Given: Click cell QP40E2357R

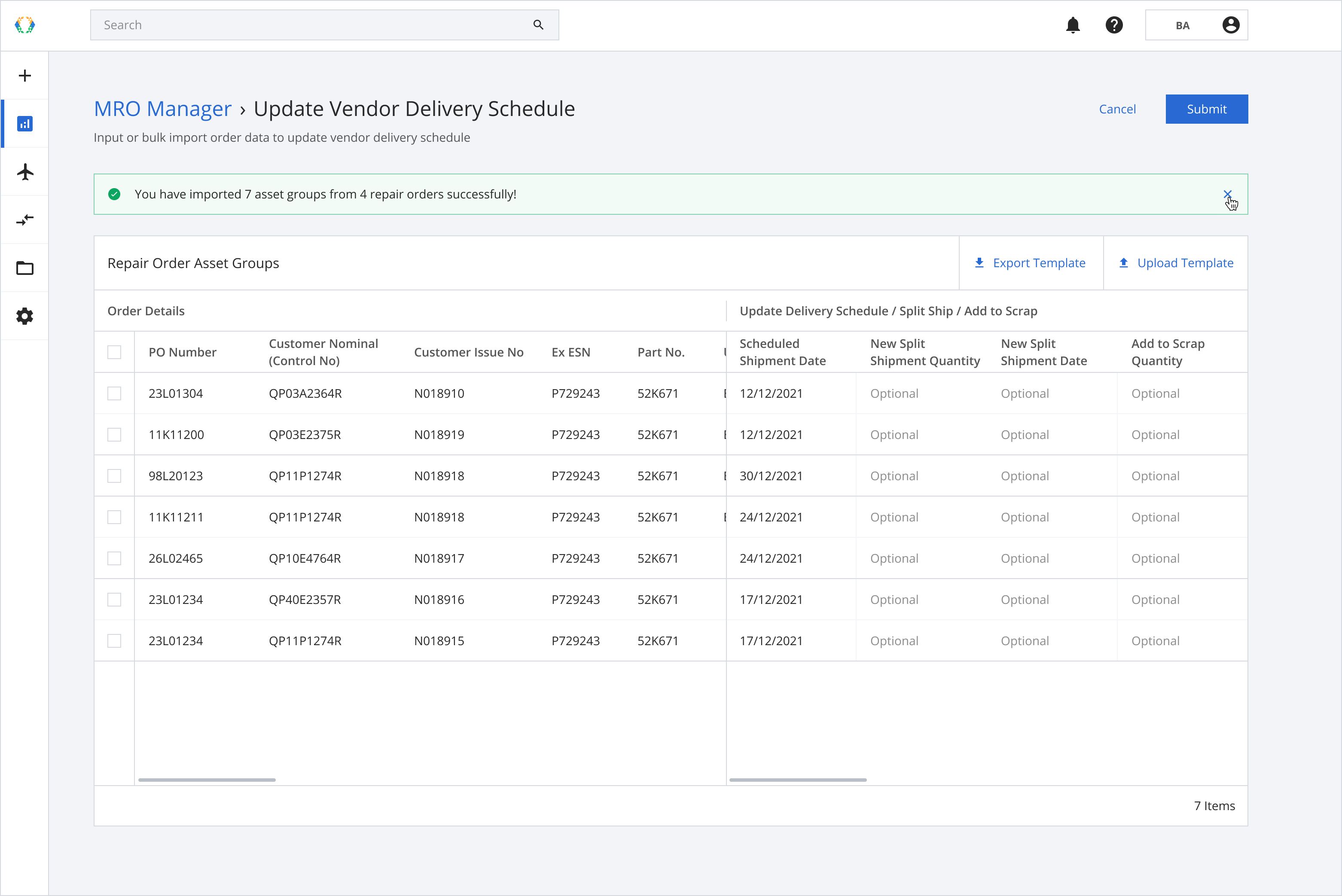Looking at the screenshot, I should pos(305,600).
